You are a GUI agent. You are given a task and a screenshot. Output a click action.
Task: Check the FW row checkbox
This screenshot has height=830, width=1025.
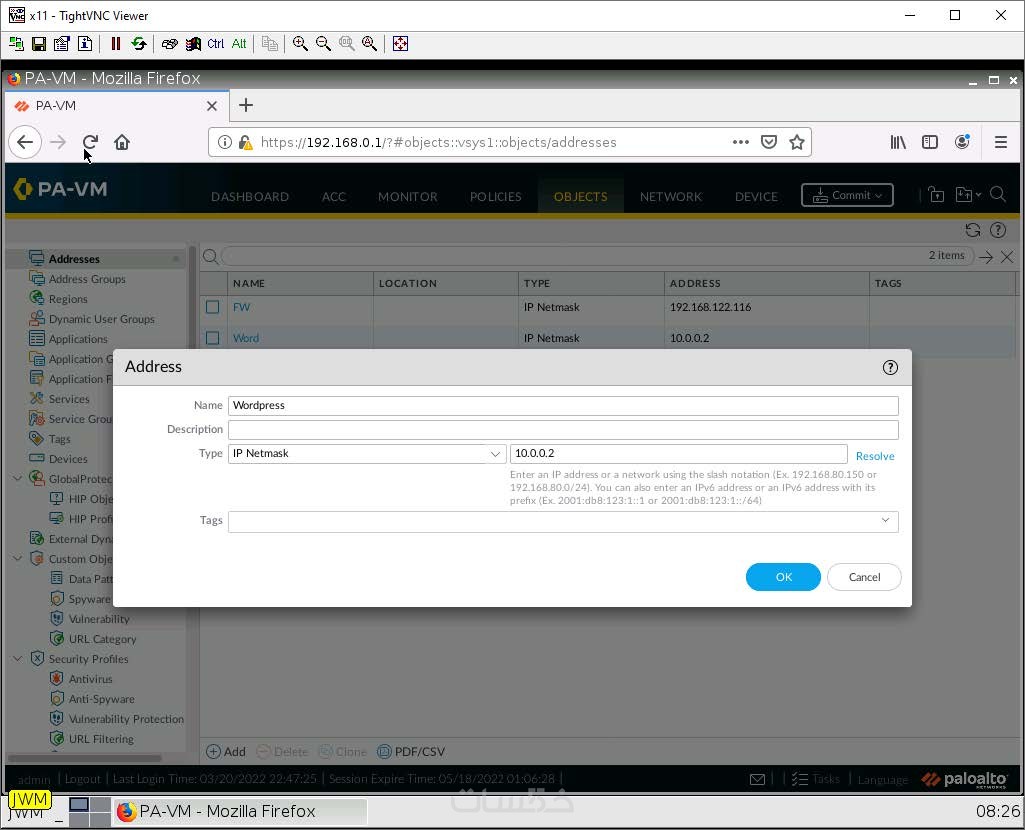pos(212,307)
